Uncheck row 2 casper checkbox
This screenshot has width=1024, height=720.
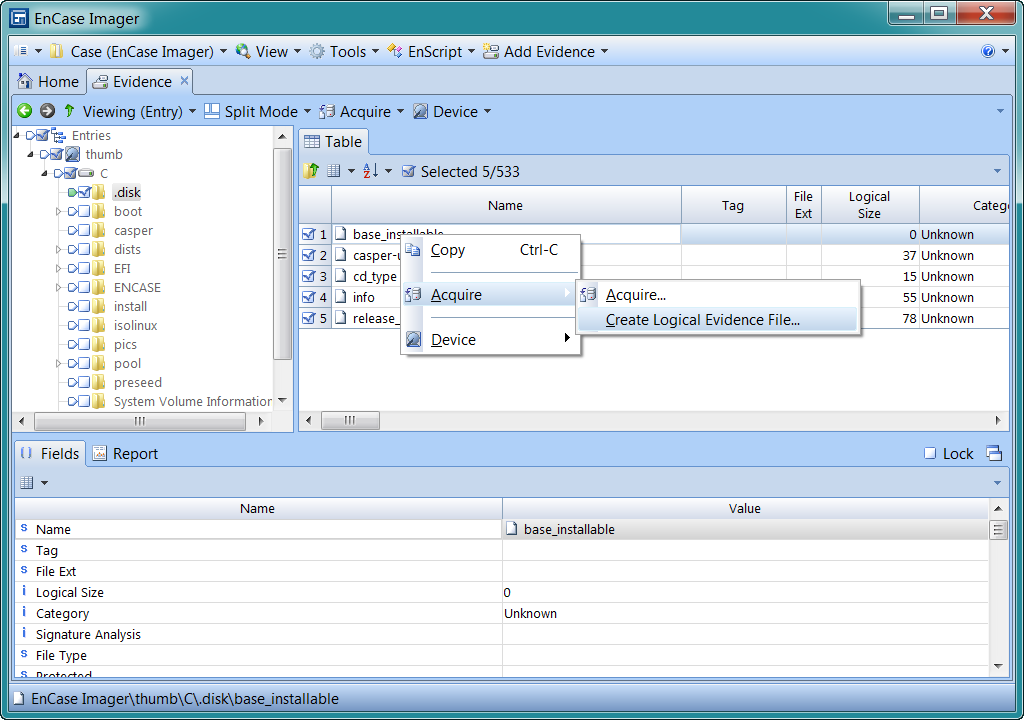coord(309,255)
